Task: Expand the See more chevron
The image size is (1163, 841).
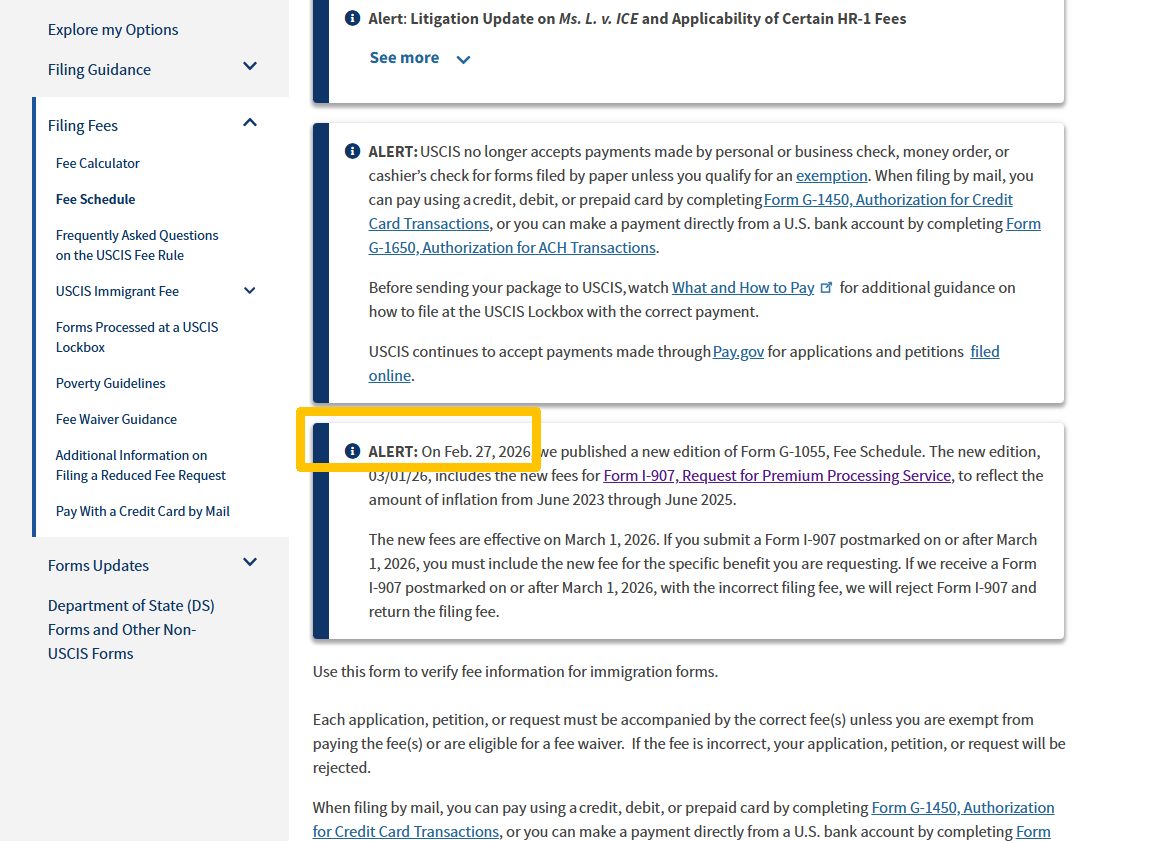Action: [463, 59]
